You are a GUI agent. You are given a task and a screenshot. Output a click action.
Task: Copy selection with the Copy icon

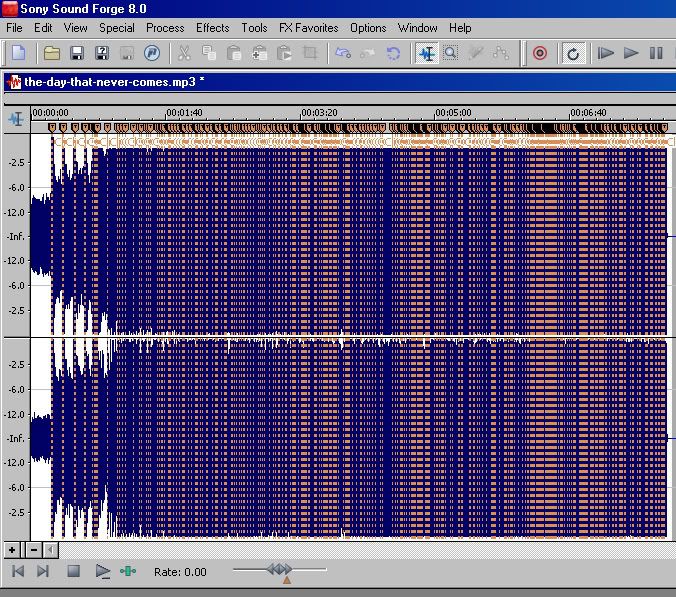click(209, 53)
